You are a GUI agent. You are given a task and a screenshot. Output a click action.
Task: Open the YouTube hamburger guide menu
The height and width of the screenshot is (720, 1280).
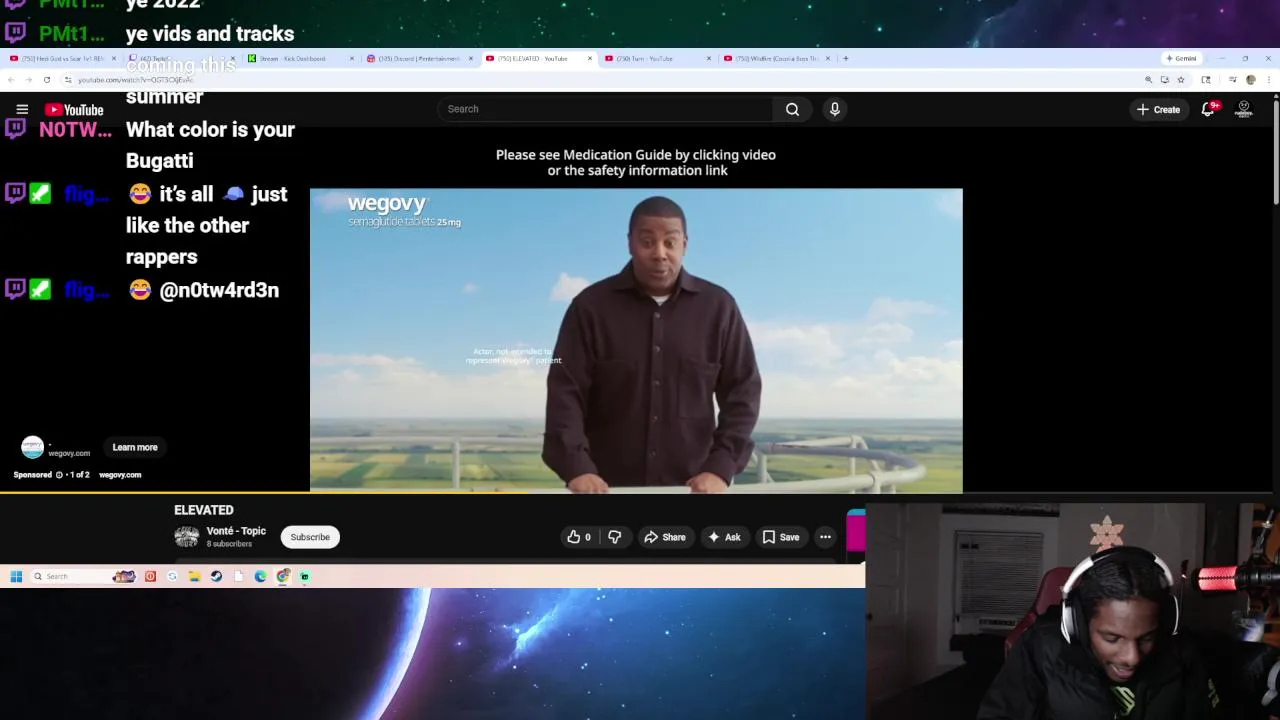click(22, 109)
